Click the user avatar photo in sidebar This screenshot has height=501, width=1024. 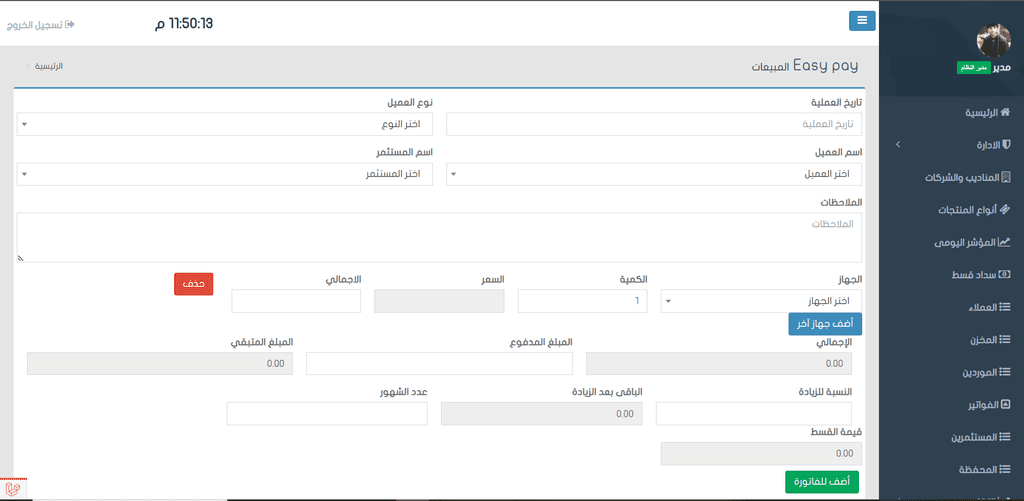tap(993, 40)
